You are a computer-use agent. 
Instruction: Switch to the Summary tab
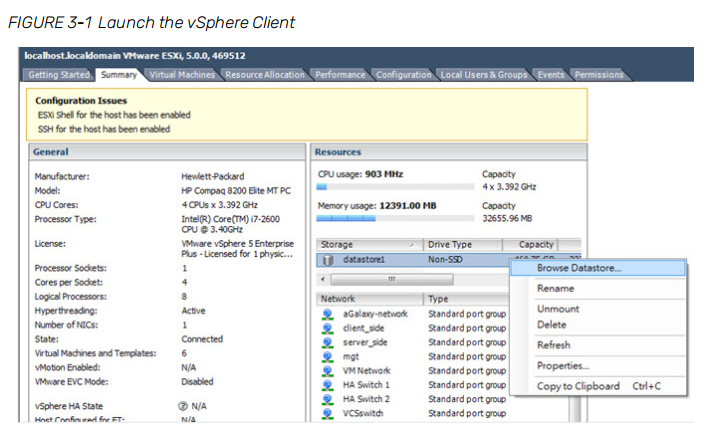click(119, 75)
